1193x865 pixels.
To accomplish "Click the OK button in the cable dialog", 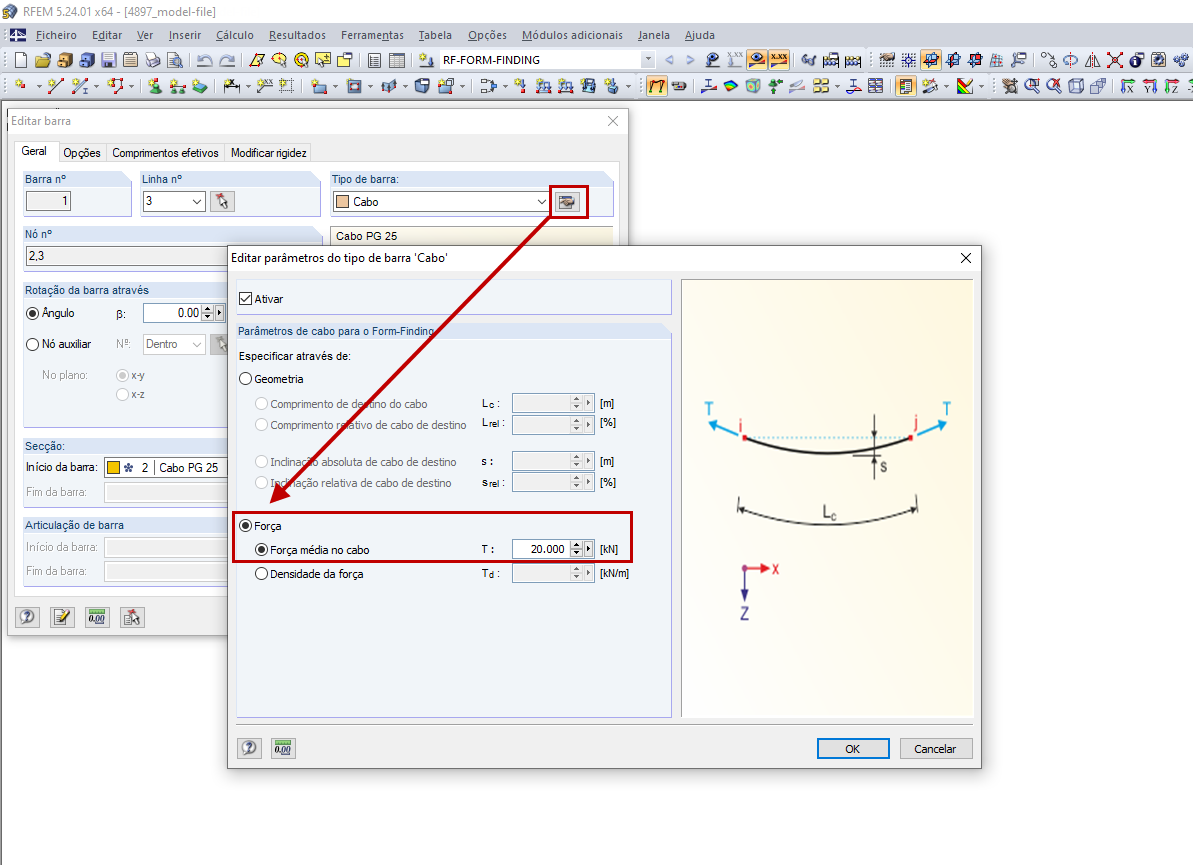I will [x=852, y=747].
